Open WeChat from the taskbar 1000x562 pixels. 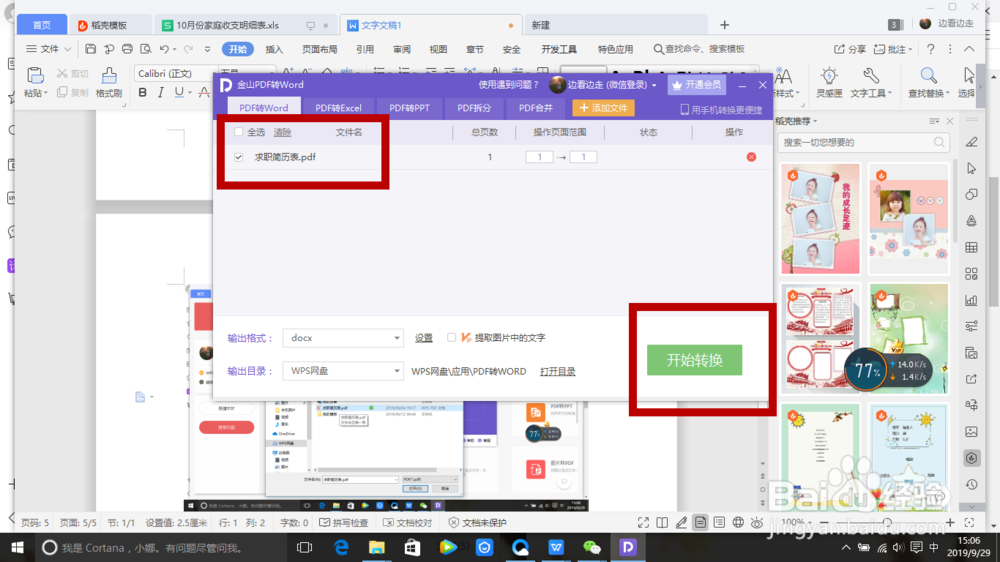tap(592, 547)
